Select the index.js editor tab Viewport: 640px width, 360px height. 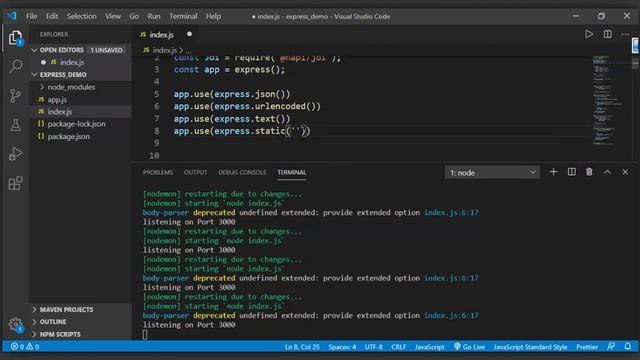pos(162,35)
